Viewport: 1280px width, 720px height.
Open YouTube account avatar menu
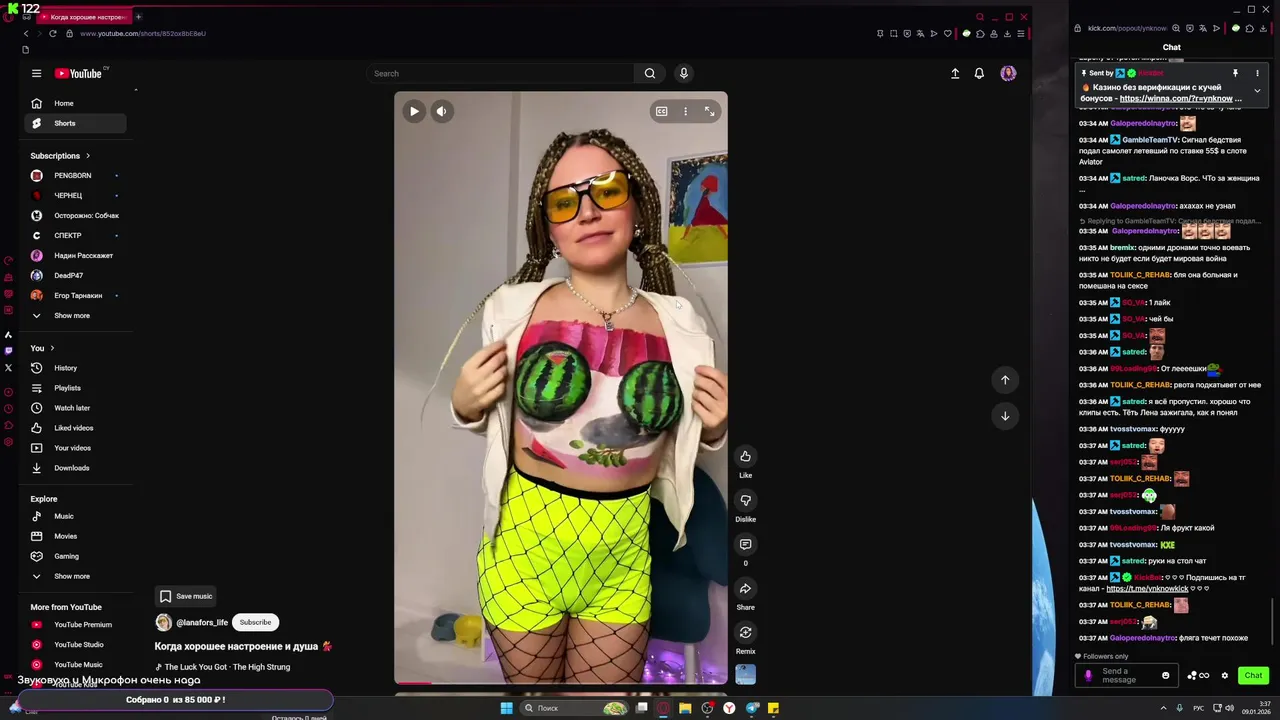click(x=1008, y=73)
